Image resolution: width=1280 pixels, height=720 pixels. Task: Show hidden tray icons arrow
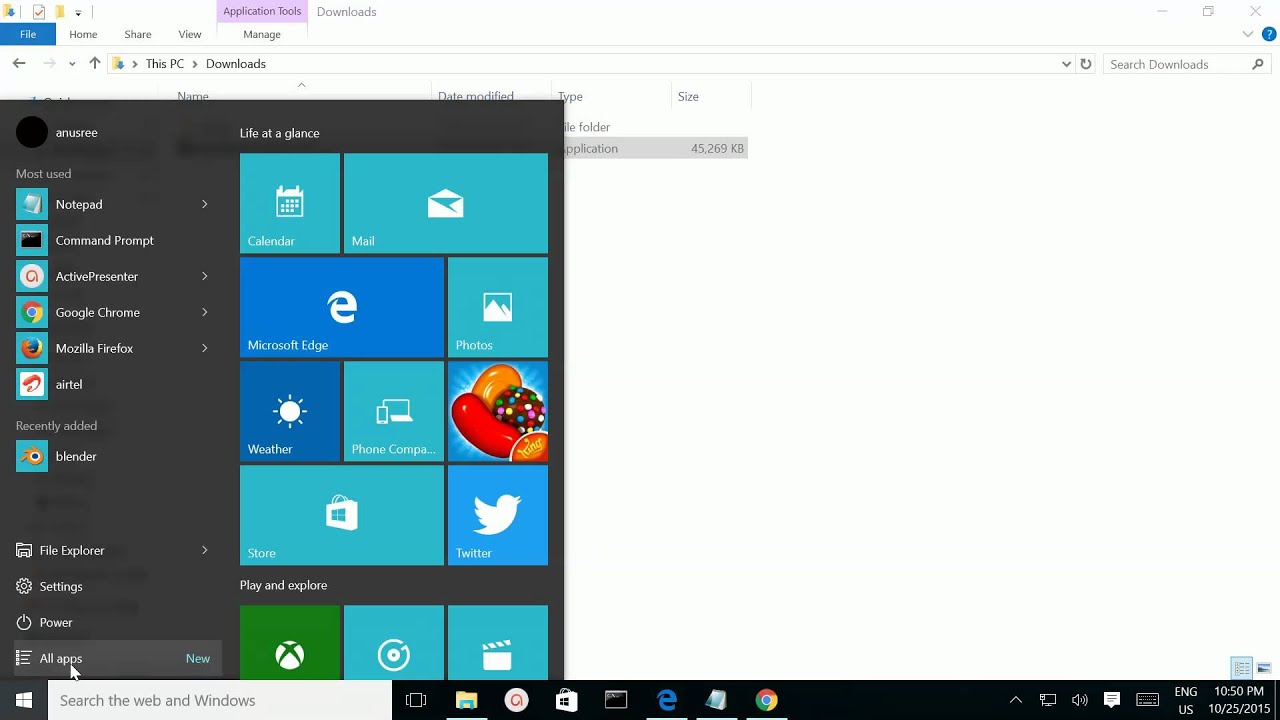click(x=1016, y=700)
